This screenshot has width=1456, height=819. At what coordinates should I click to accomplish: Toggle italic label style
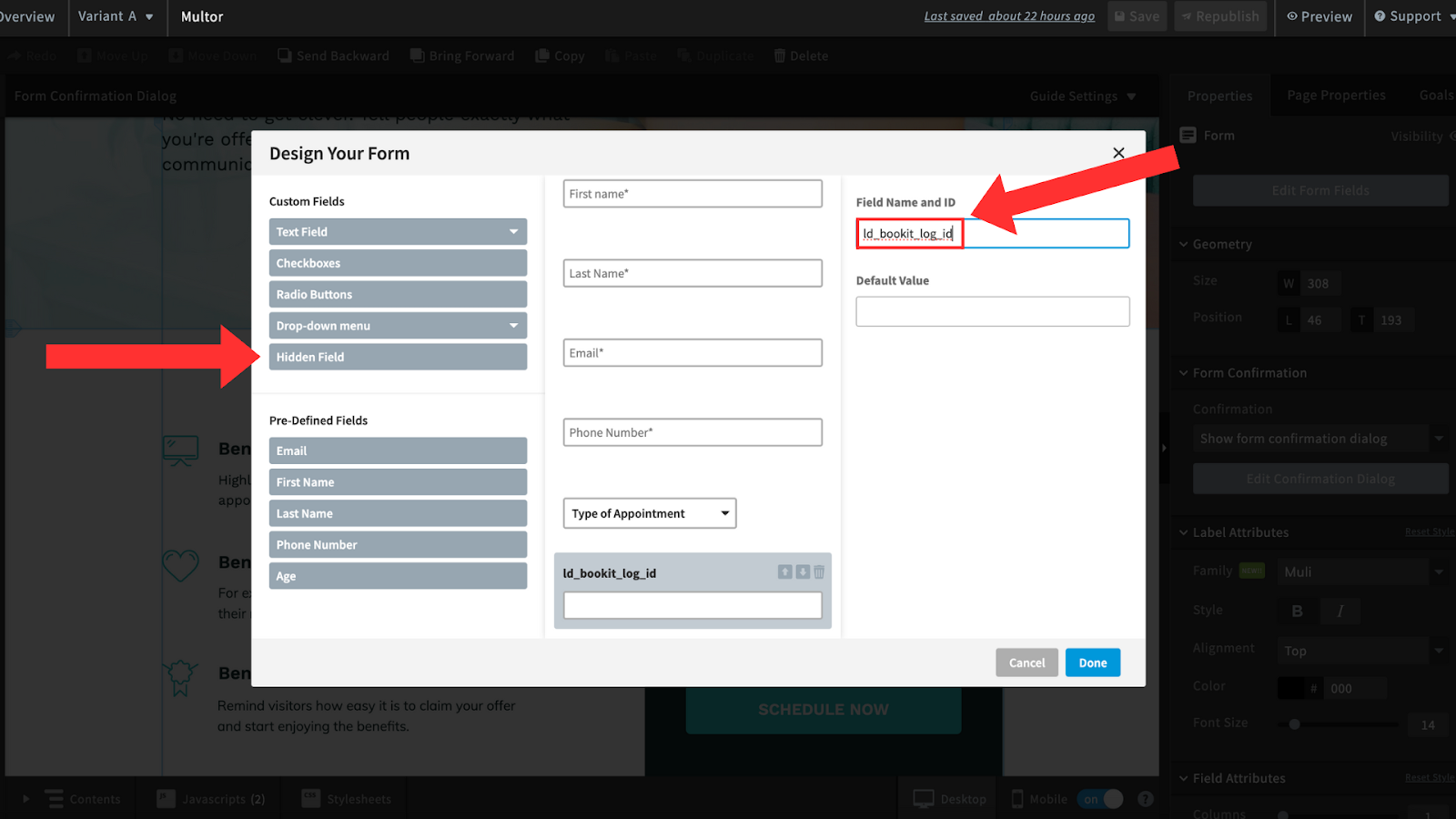1340,611
